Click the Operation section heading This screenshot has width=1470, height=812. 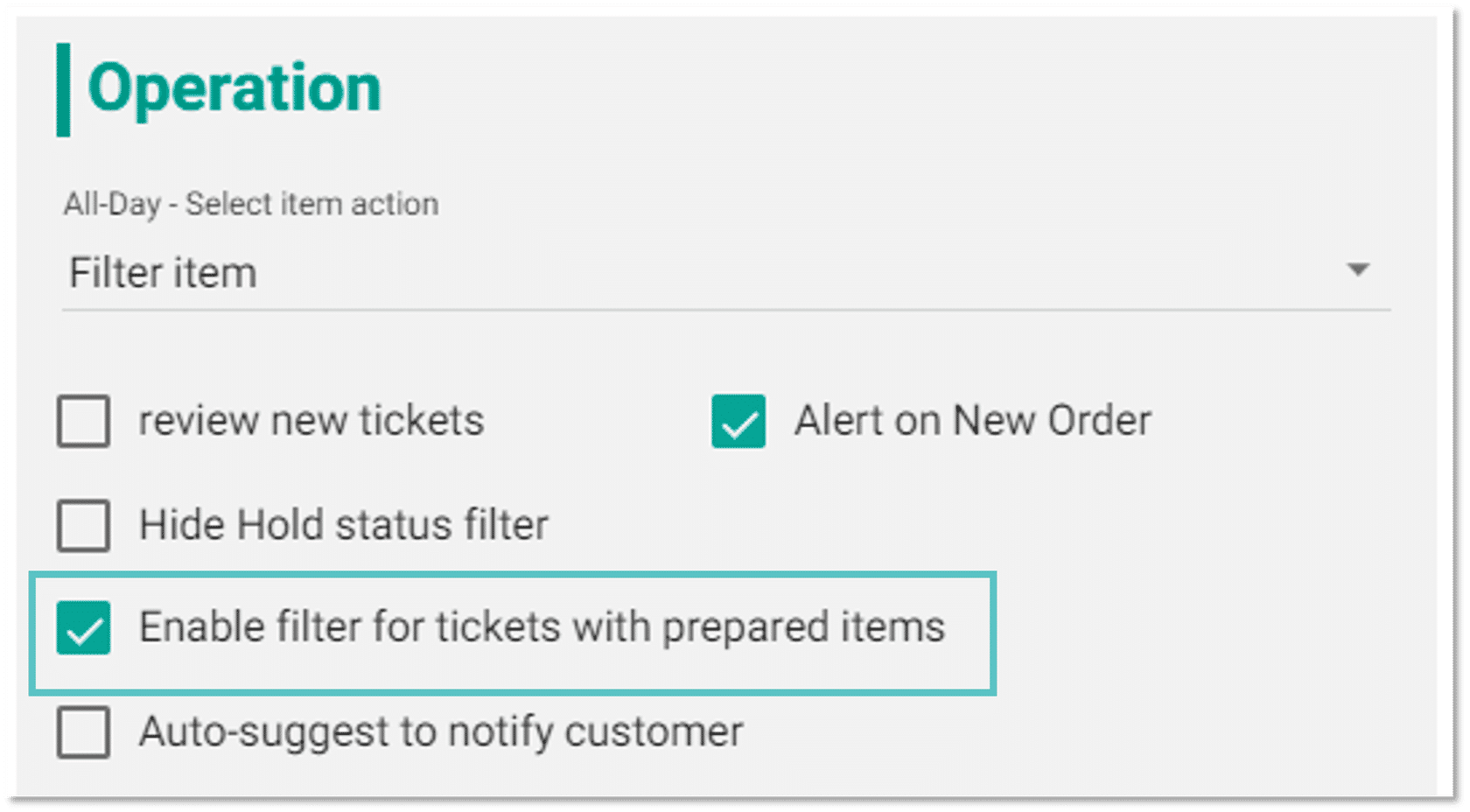pyautogui.click(x=234, y=88)
